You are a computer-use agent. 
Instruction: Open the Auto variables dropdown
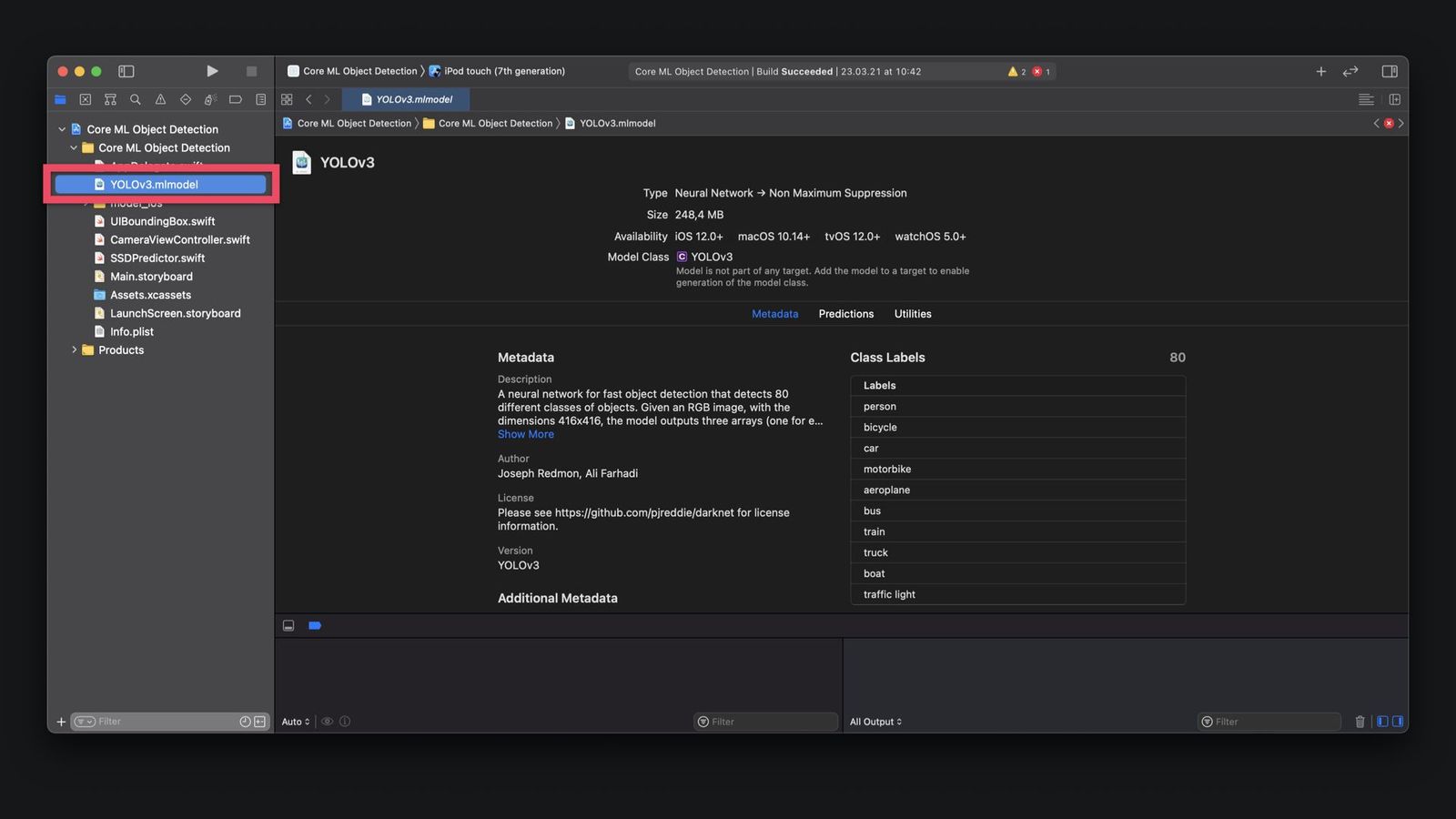(295, 722)
